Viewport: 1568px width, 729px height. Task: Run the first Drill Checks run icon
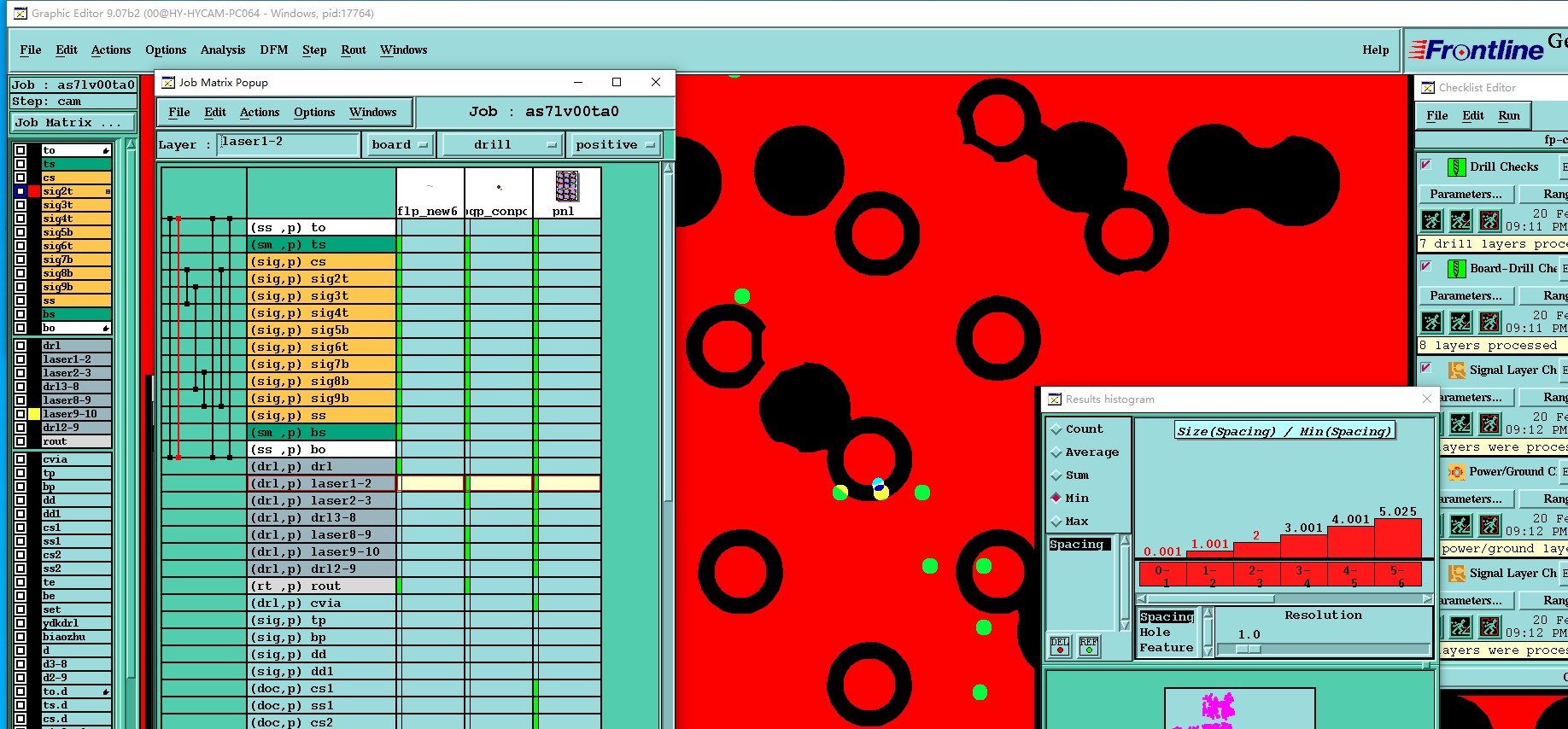coord(1431,220)
